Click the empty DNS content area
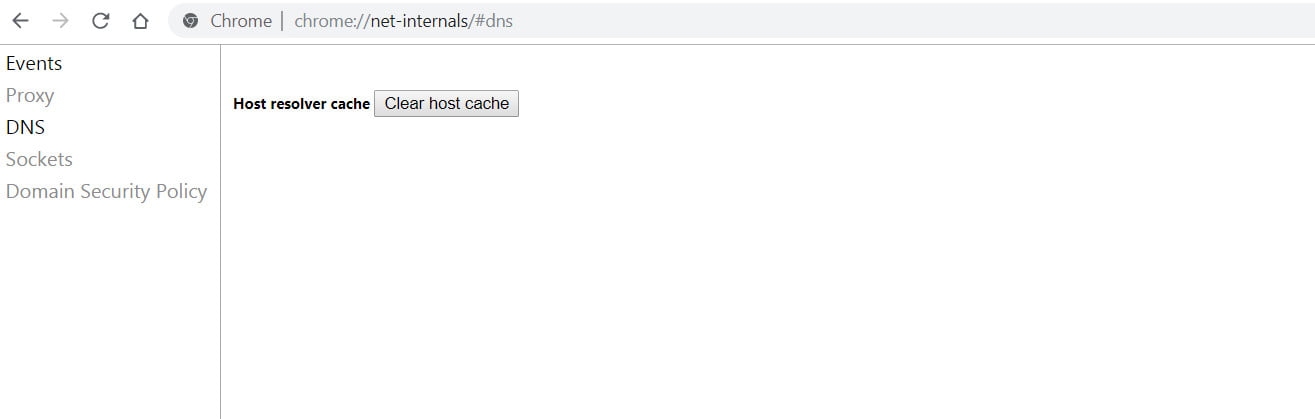The width and height of the screenshot is (1315, 419). (x=760, y=270)
